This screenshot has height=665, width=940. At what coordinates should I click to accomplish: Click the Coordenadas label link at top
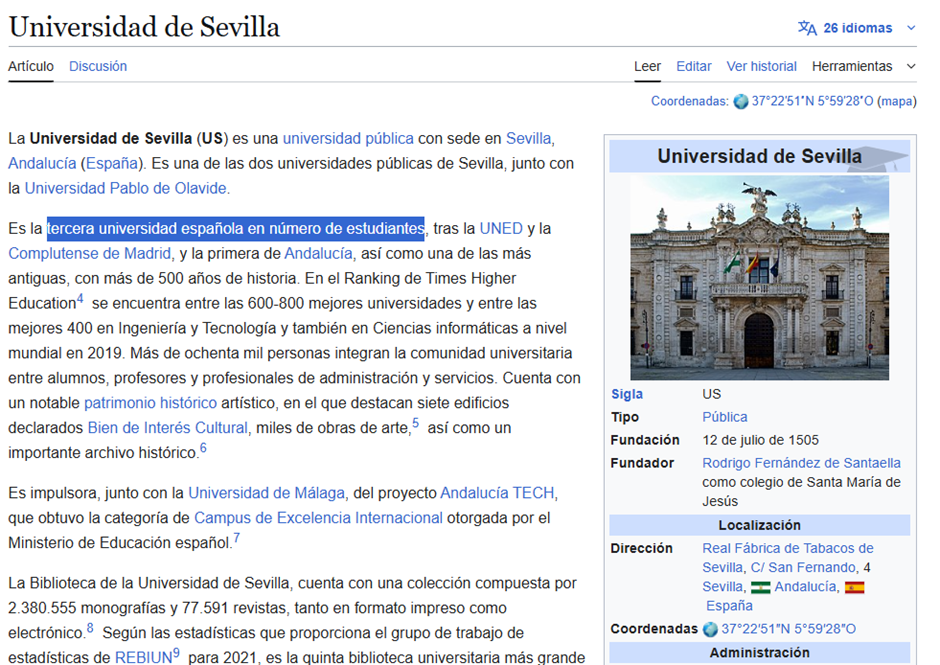[690, 101]
